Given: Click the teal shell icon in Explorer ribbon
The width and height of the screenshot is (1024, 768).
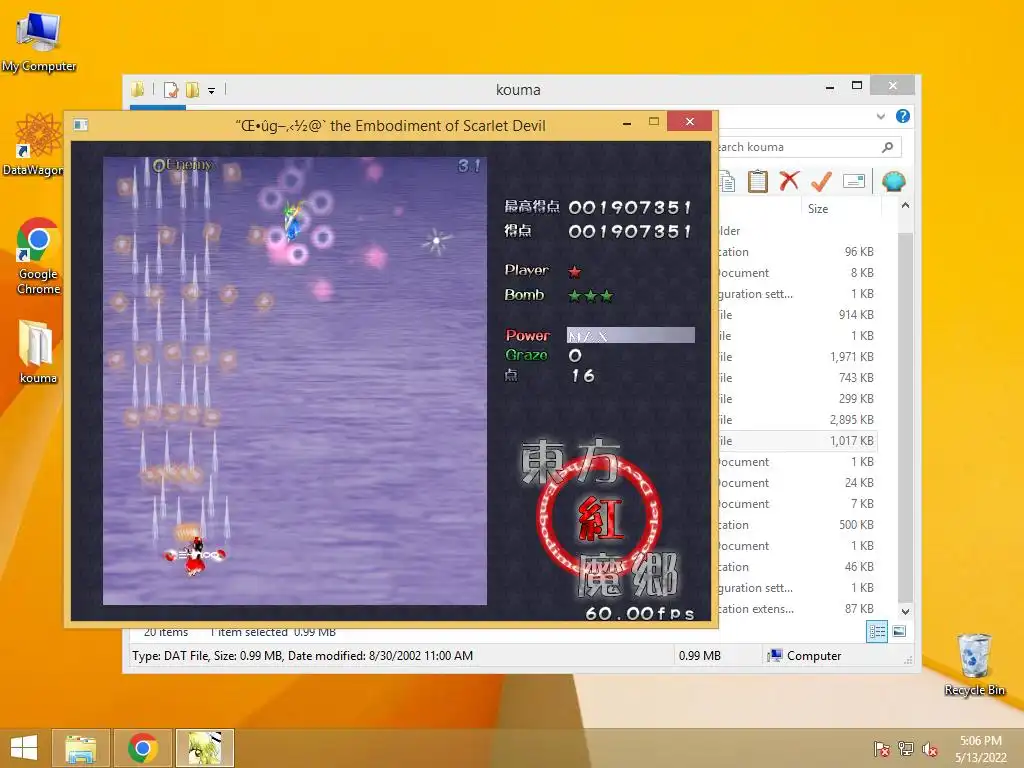Looking at the screenshot, I should pos(893,181).
